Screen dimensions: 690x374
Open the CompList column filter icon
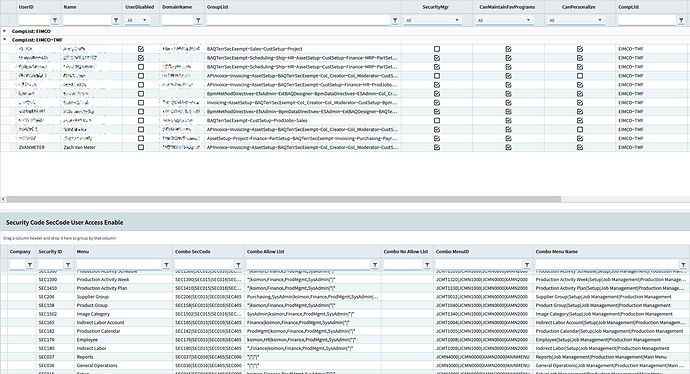681,20
